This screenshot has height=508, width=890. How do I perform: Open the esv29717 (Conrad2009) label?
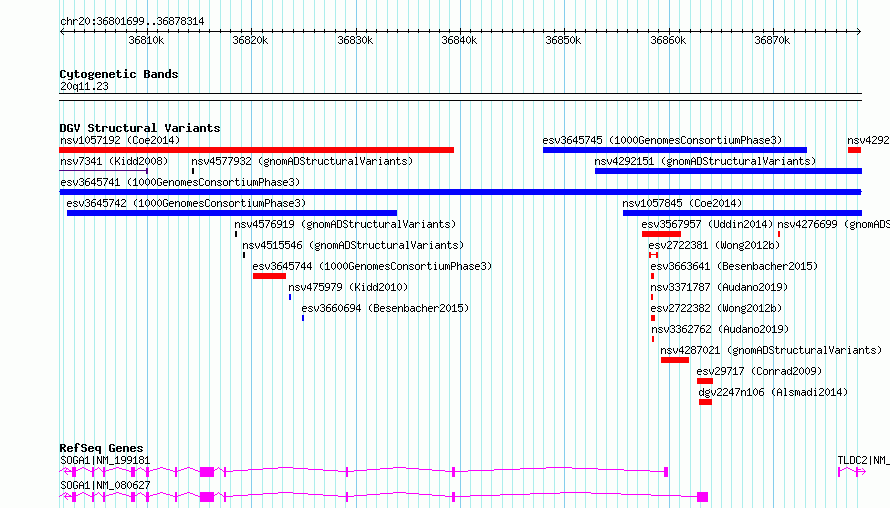(x=759, y=371)
